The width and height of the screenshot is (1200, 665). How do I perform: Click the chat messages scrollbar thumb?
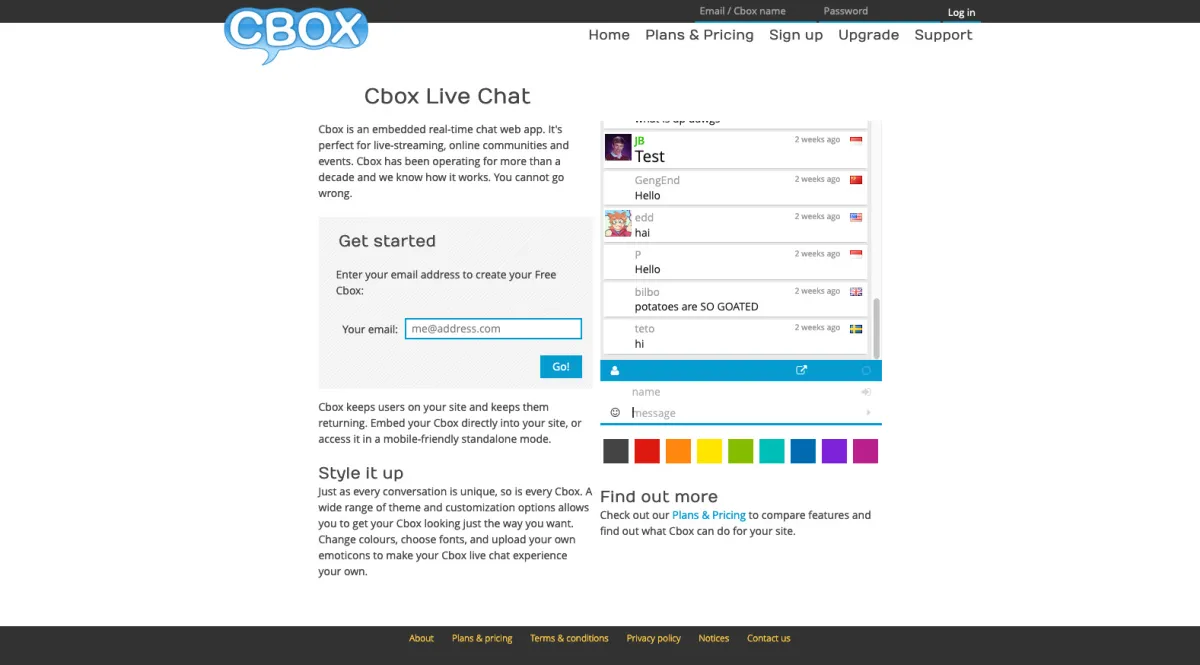click(x=877, y=328)
